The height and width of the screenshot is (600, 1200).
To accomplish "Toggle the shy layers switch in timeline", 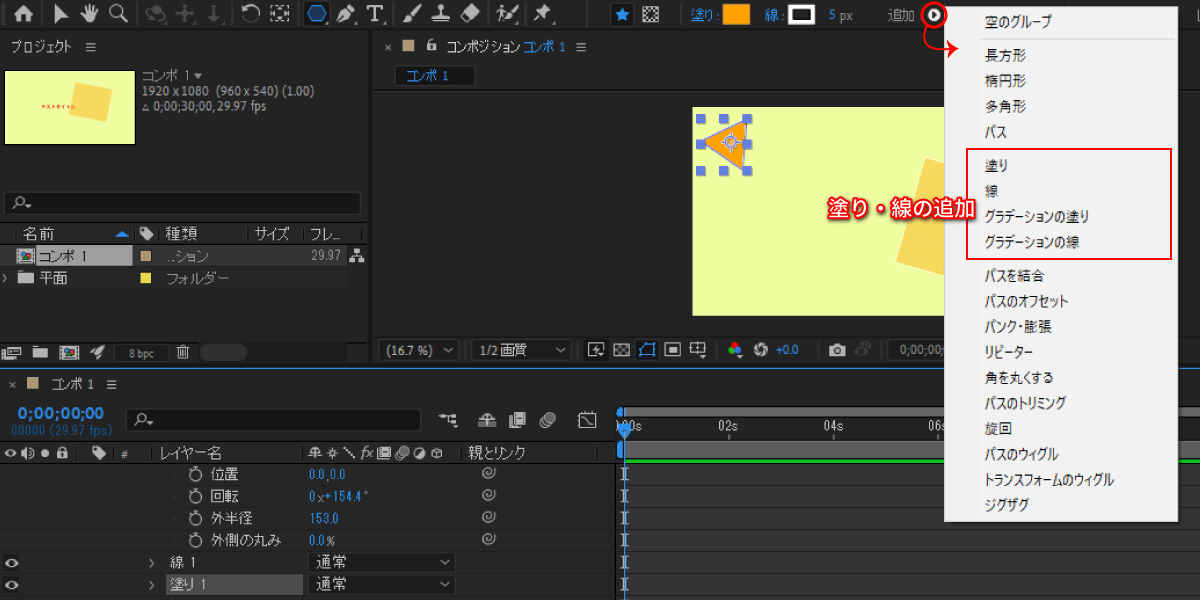I will click(487, 419).
